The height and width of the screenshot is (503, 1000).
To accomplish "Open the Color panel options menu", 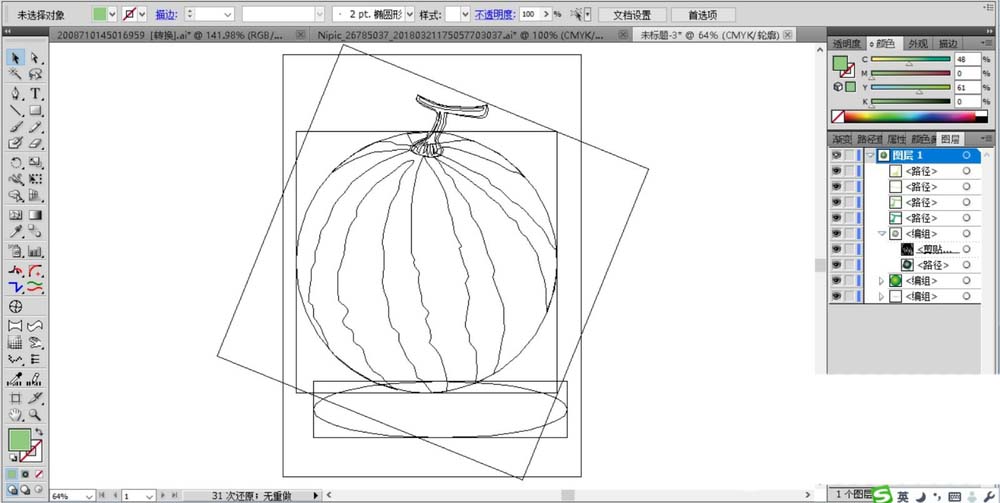I will click(988, 43).
